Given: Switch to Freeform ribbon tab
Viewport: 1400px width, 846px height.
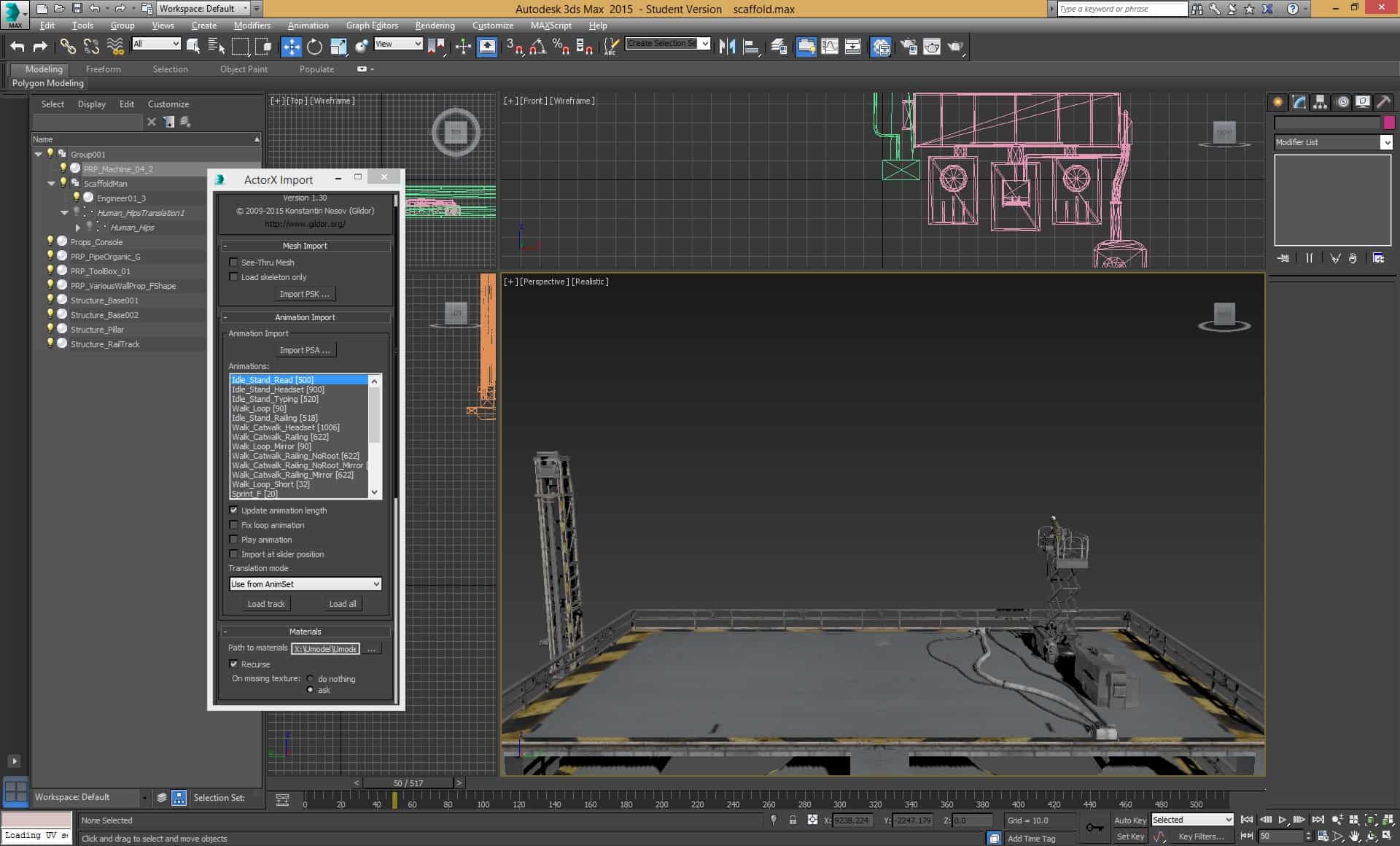Looking at the screenshot, I should (x=103, y=69).
